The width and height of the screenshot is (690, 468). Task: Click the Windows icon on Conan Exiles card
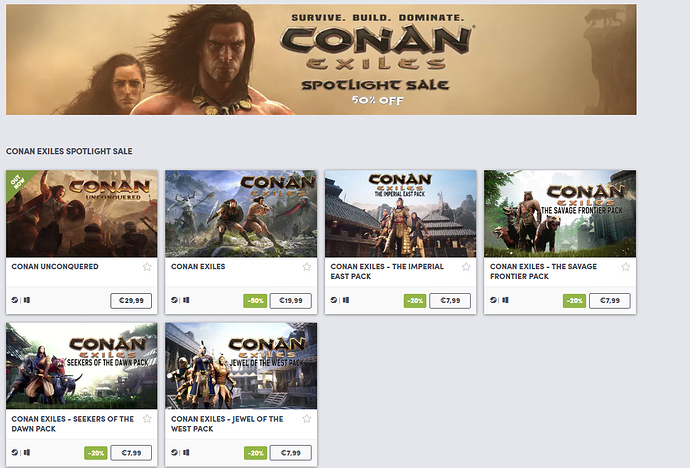(187, 300)
